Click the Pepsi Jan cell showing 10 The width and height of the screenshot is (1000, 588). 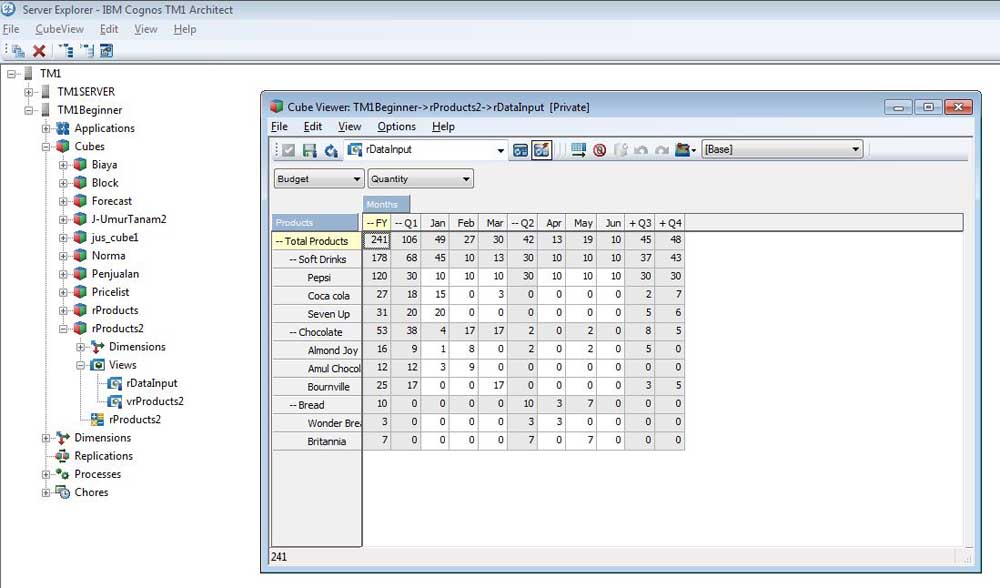(x=435, y=276)
